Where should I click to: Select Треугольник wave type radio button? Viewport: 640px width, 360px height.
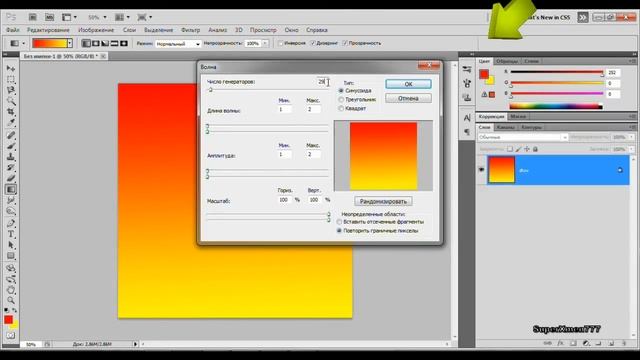[341, 100]
